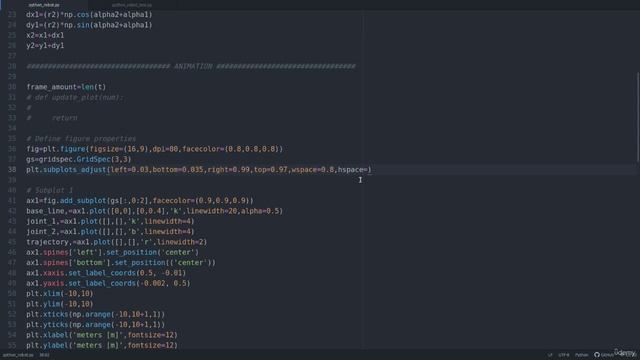Screen dimensions: 640x360
Task: Click line number 38 in the gutter
Action: pyautogui.click(x=12, y=170)
